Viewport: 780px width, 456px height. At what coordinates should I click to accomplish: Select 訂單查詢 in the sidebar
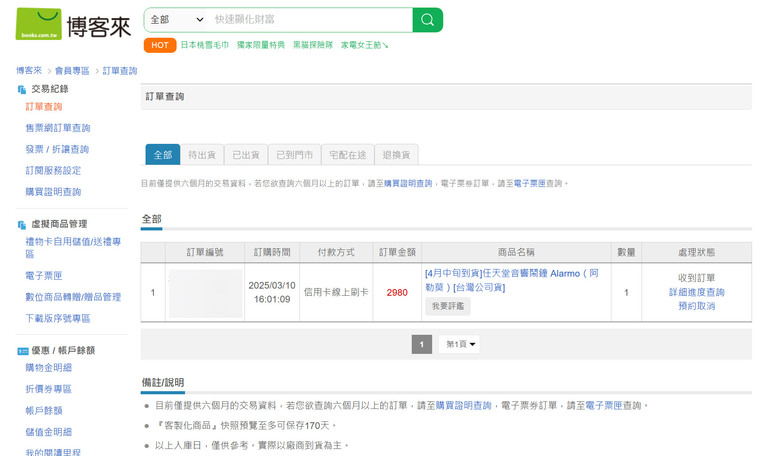(44, 107)
